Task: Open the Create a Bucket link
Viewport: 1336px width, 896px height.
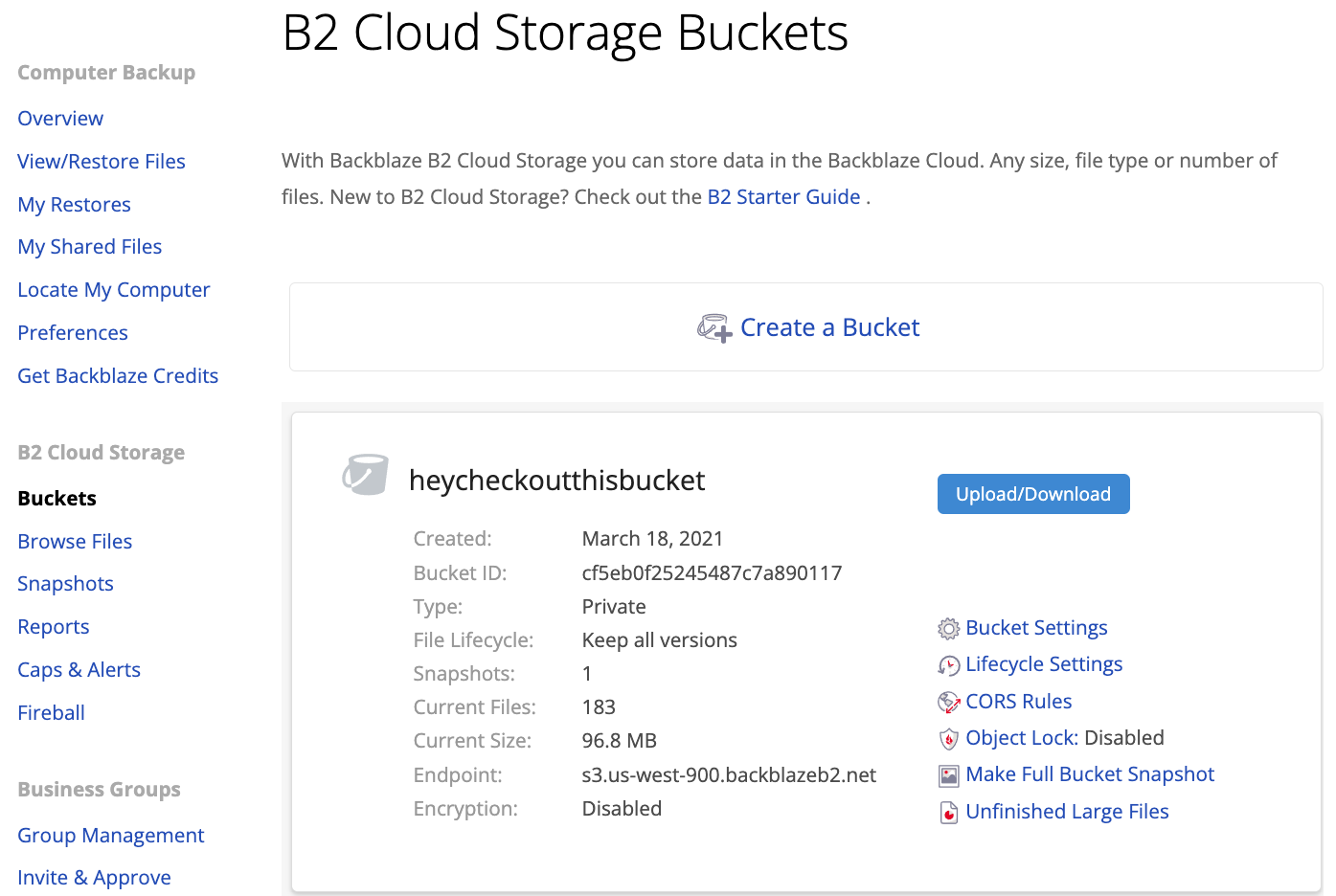Action: coord(829,327)
